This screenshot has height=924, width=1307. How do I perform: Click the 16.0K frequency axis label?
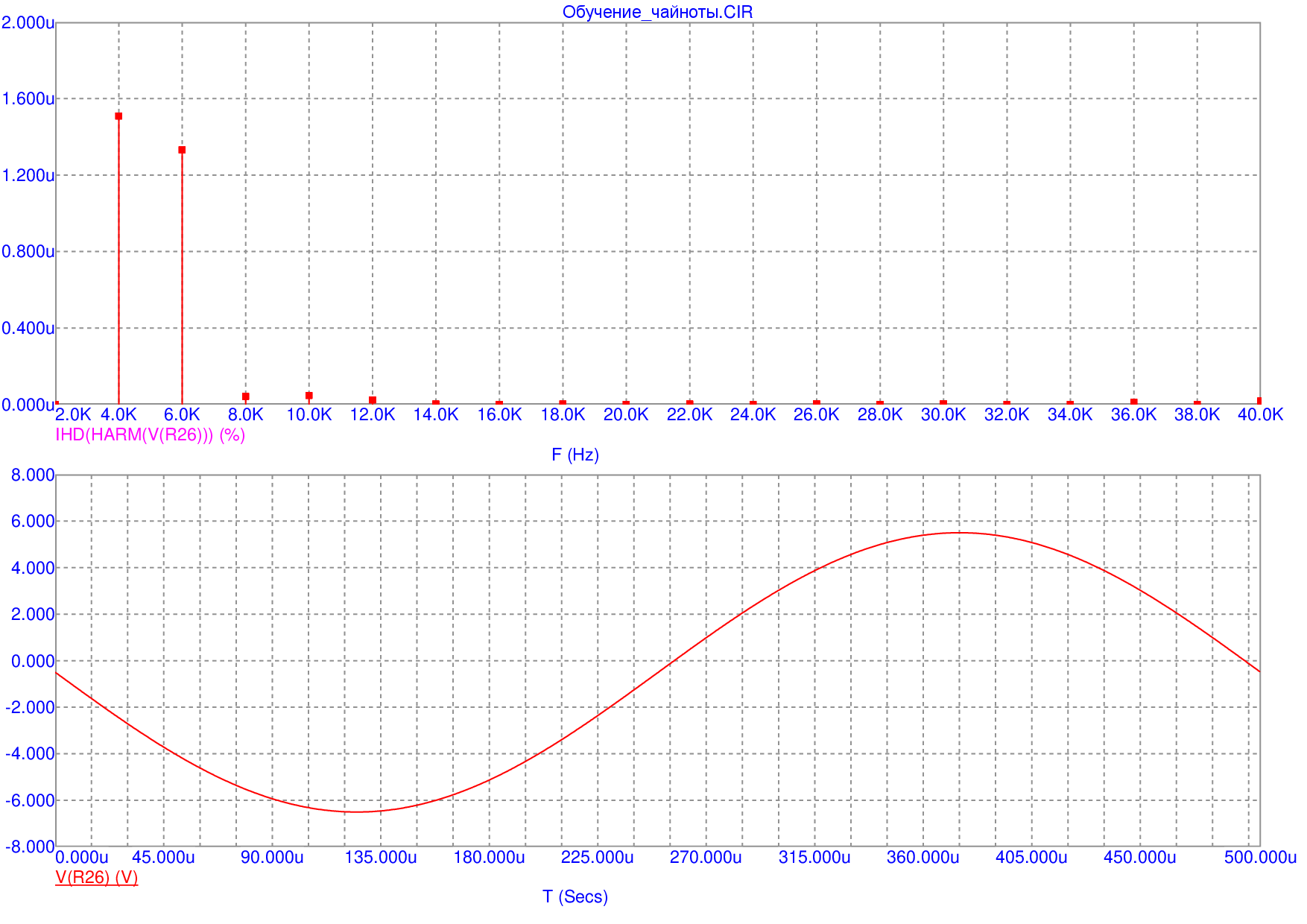(499, 414)
